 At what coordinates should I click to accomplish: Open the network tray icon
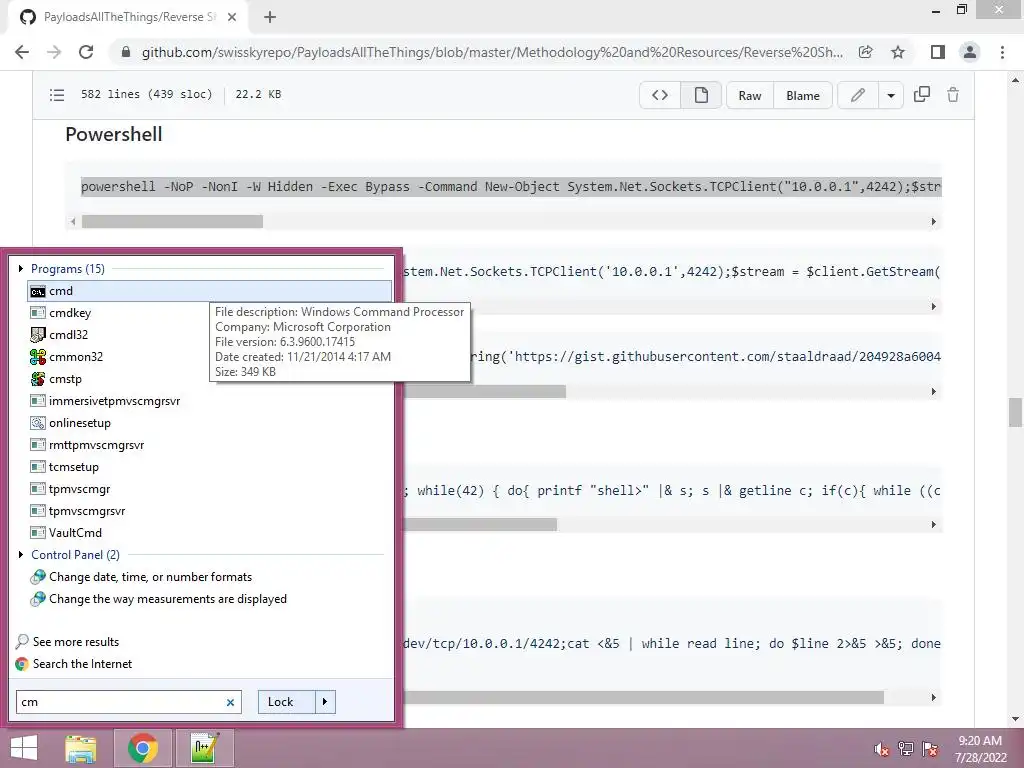point(906,749)
